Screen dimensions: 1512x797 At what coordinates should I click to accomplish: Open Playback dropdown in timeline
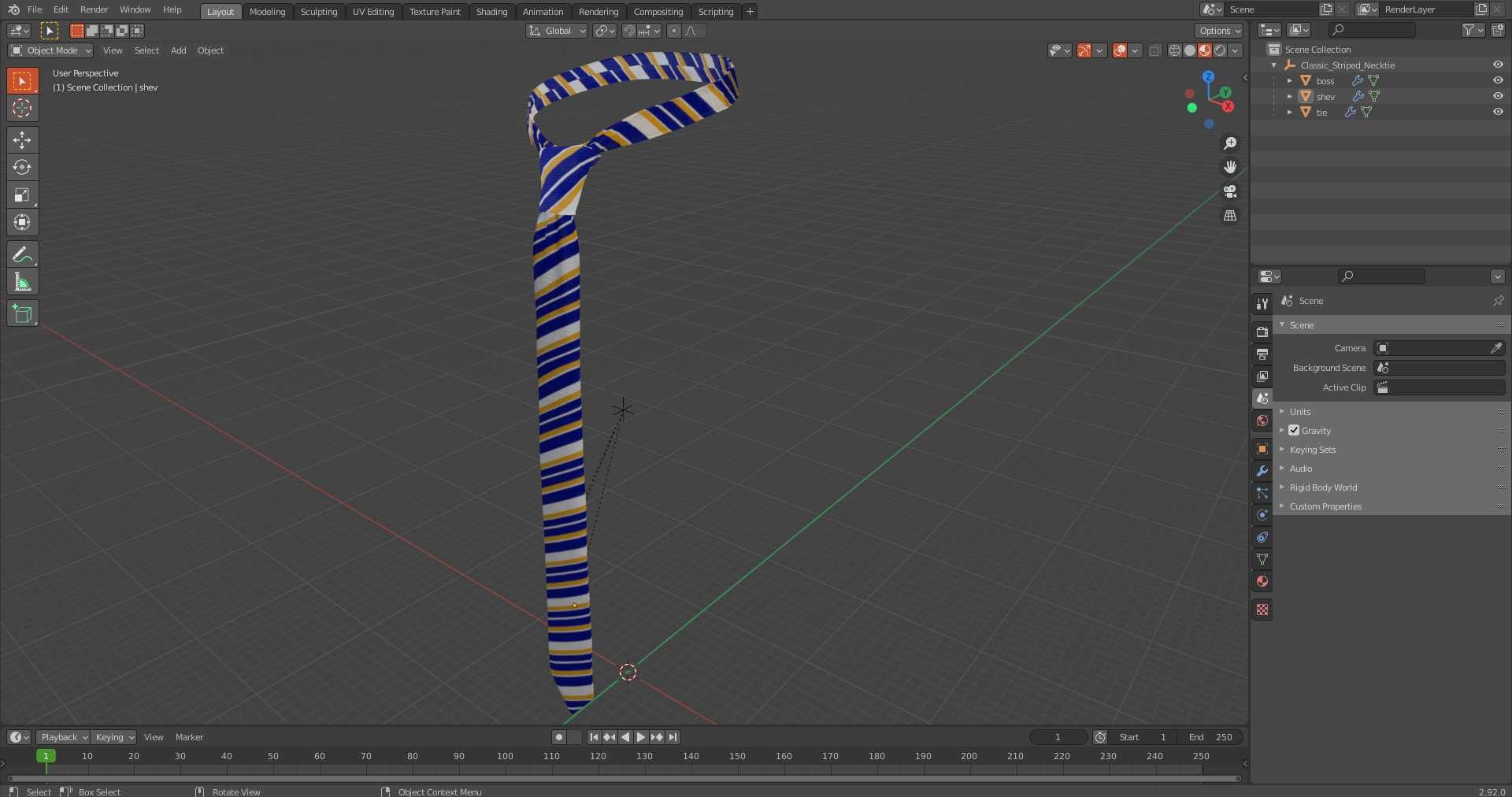[63, 737]
